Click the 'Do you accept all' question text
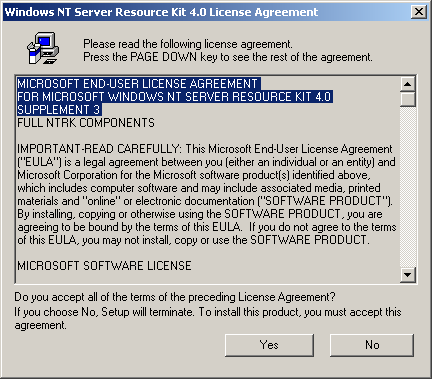The image size is (432, 379). click(x=175, y=297)
